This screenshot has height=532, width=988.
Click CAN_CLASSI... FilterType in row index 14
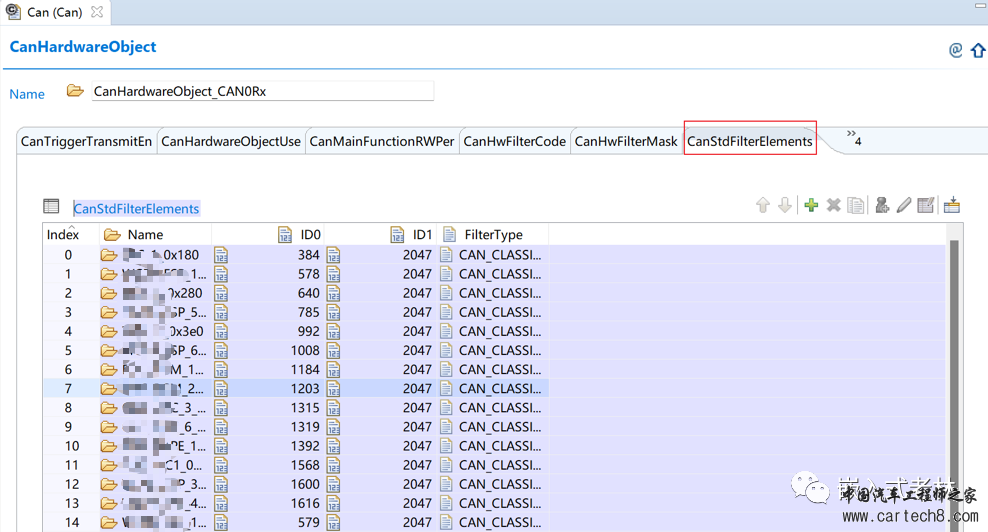(x=500, y=523)
